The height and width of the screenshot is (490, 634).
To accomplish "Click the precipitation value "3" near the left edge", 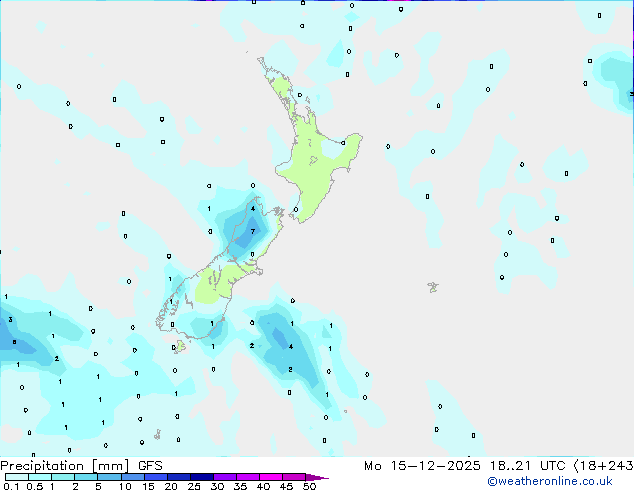I will pos(11,319).
